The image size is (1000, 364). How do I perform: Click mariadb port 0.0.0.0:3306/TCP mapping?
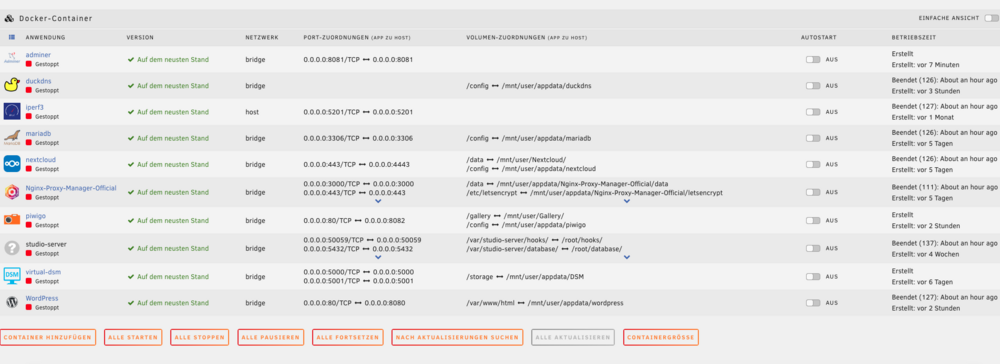358,138
